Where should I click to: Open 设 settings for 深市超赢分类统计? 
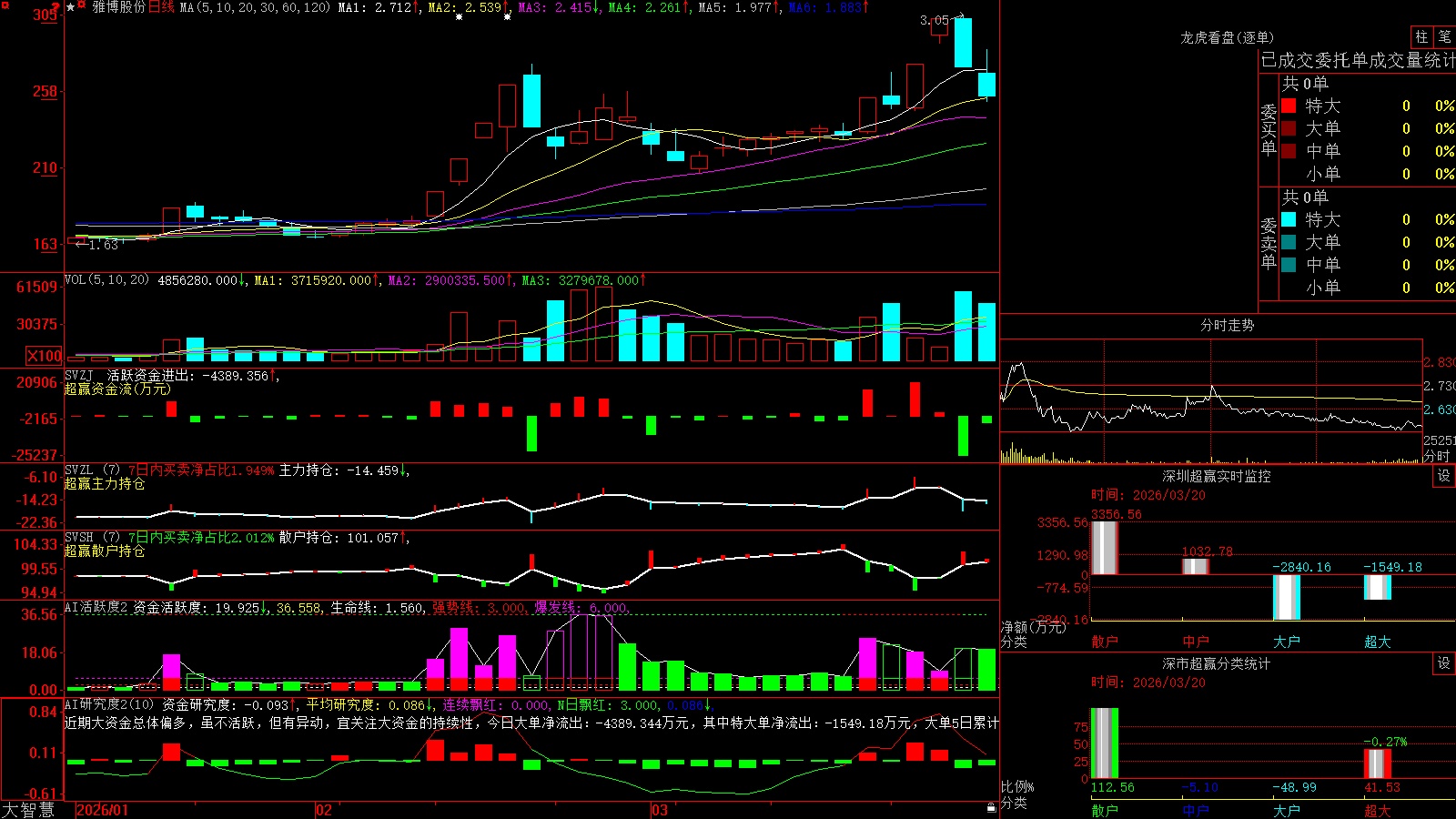[1444, 663]
